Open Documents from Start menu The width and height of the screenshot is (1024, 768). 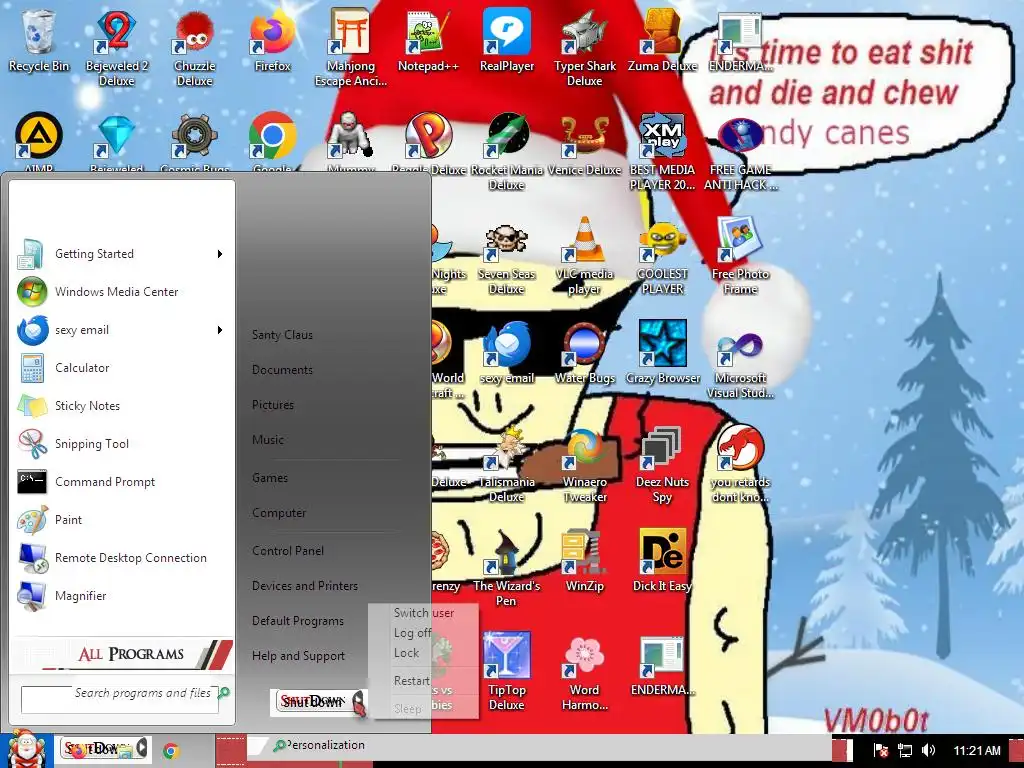pos(282,370)
